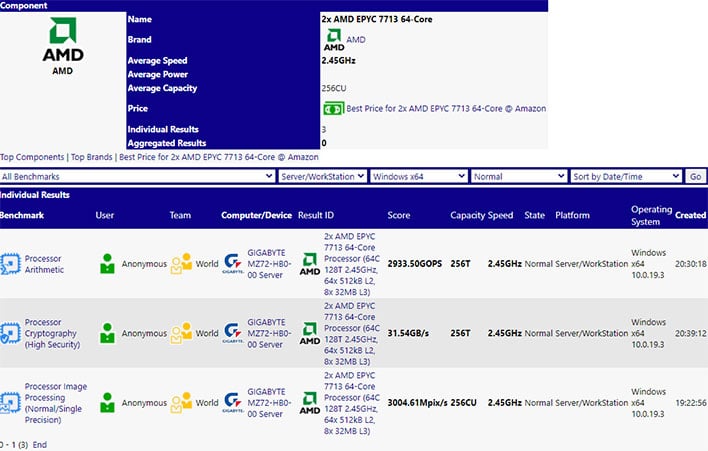
Task: Click the yellow World team icon, second row
Action: click(x=182, y=333)
